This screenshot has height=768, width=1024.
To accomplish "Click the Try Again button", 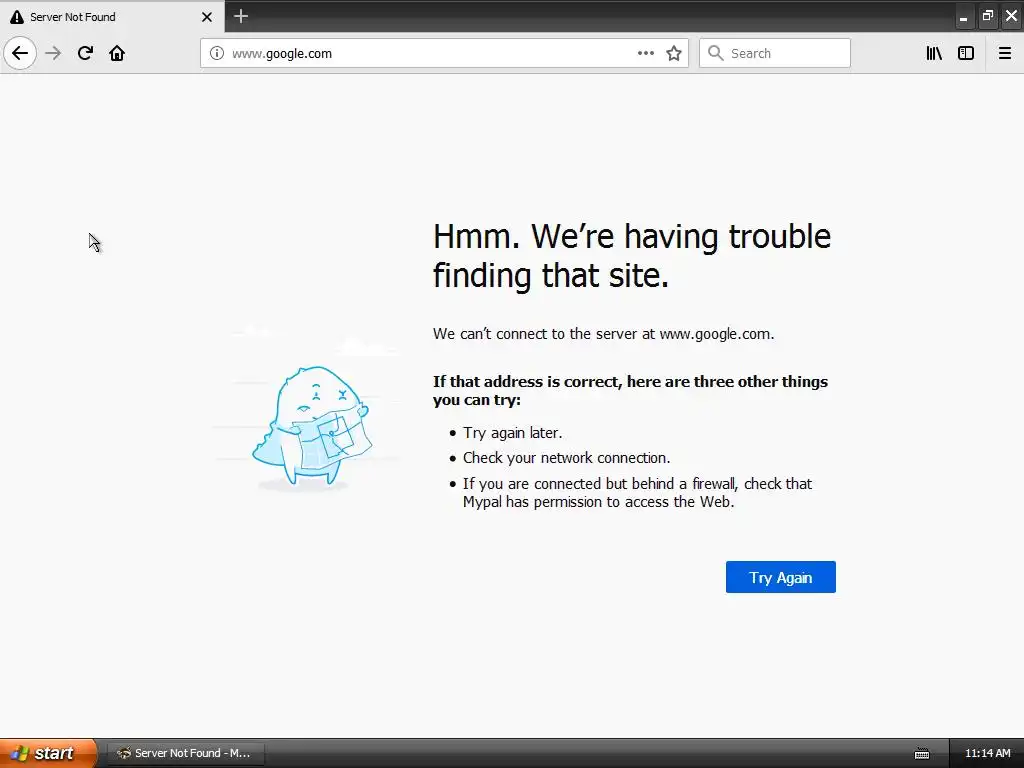I will tap(780, 577).
